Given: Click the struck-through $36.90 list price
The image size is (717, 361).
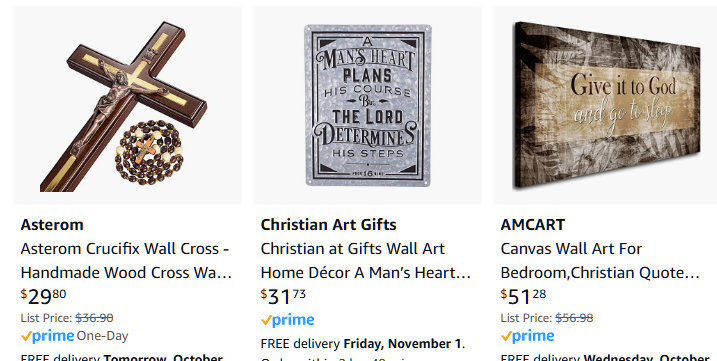Looking at the screenshot, I should 94,318.
